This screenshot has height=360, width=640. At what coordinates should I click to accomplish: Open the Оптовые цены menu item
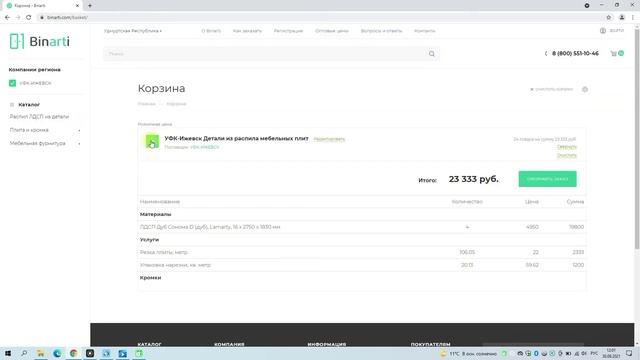(332, 31)
